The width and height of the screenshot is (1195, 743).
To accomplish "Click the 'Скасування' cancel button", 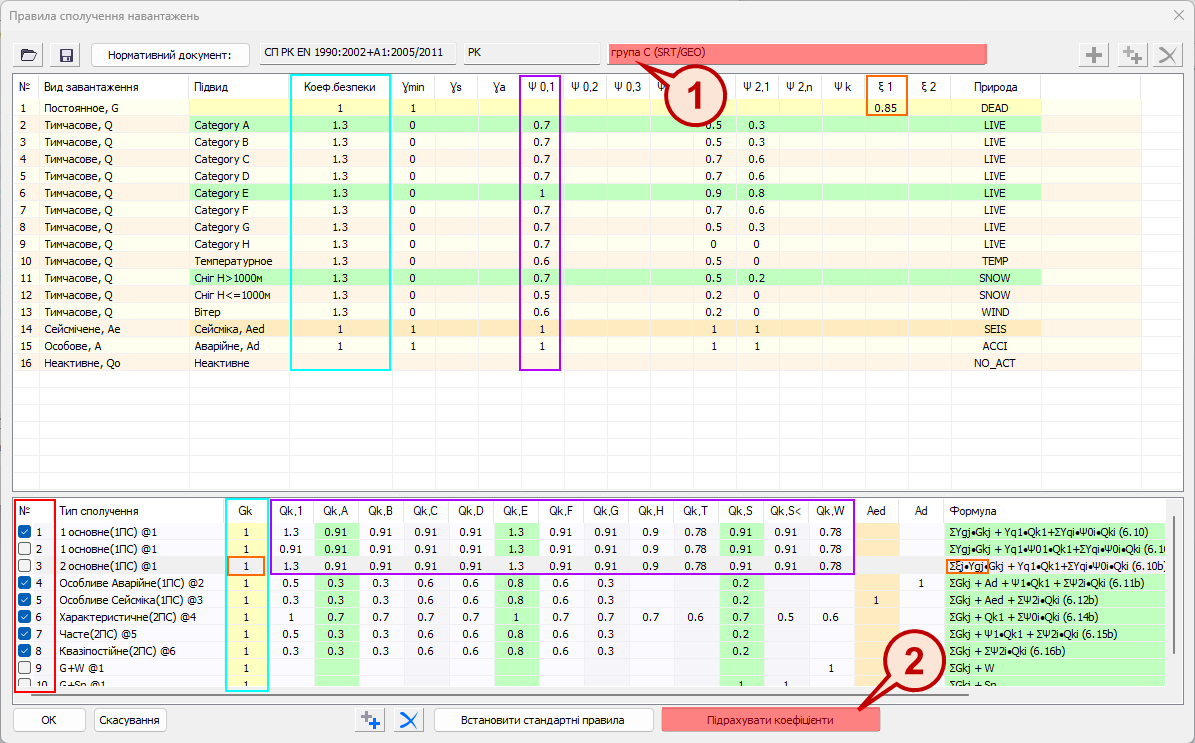I will tap(130, 720).
